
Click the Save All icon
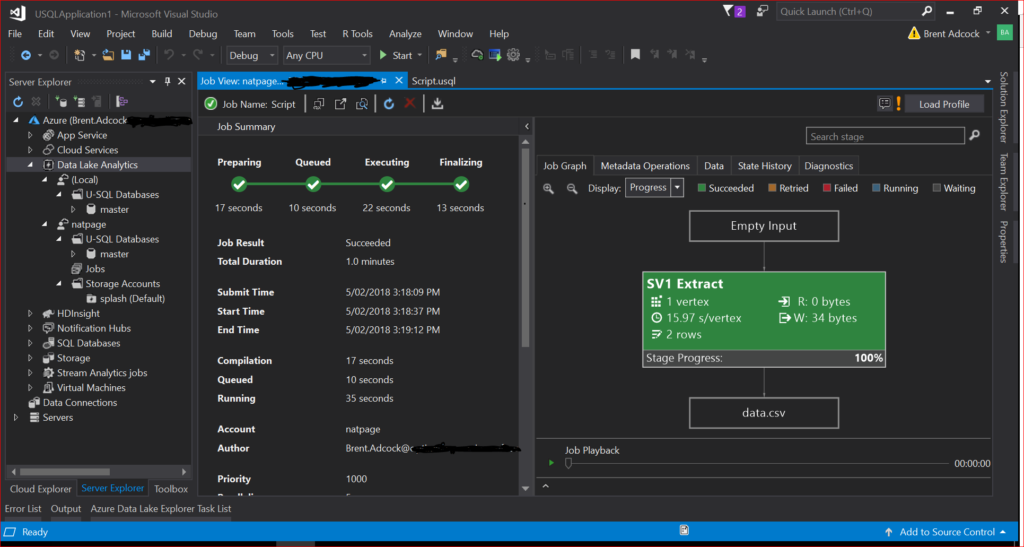(x=144, y=55)
